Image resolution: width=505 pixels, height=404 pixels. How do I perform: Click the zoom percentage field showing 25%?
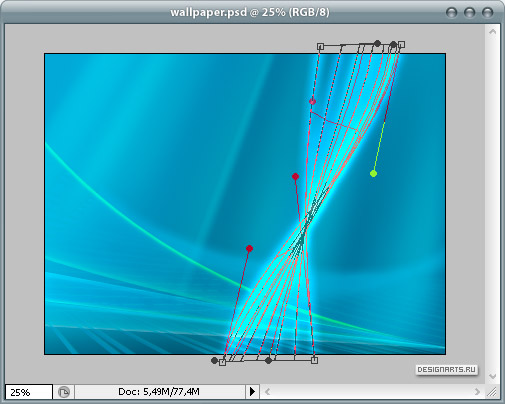point(29,392)
